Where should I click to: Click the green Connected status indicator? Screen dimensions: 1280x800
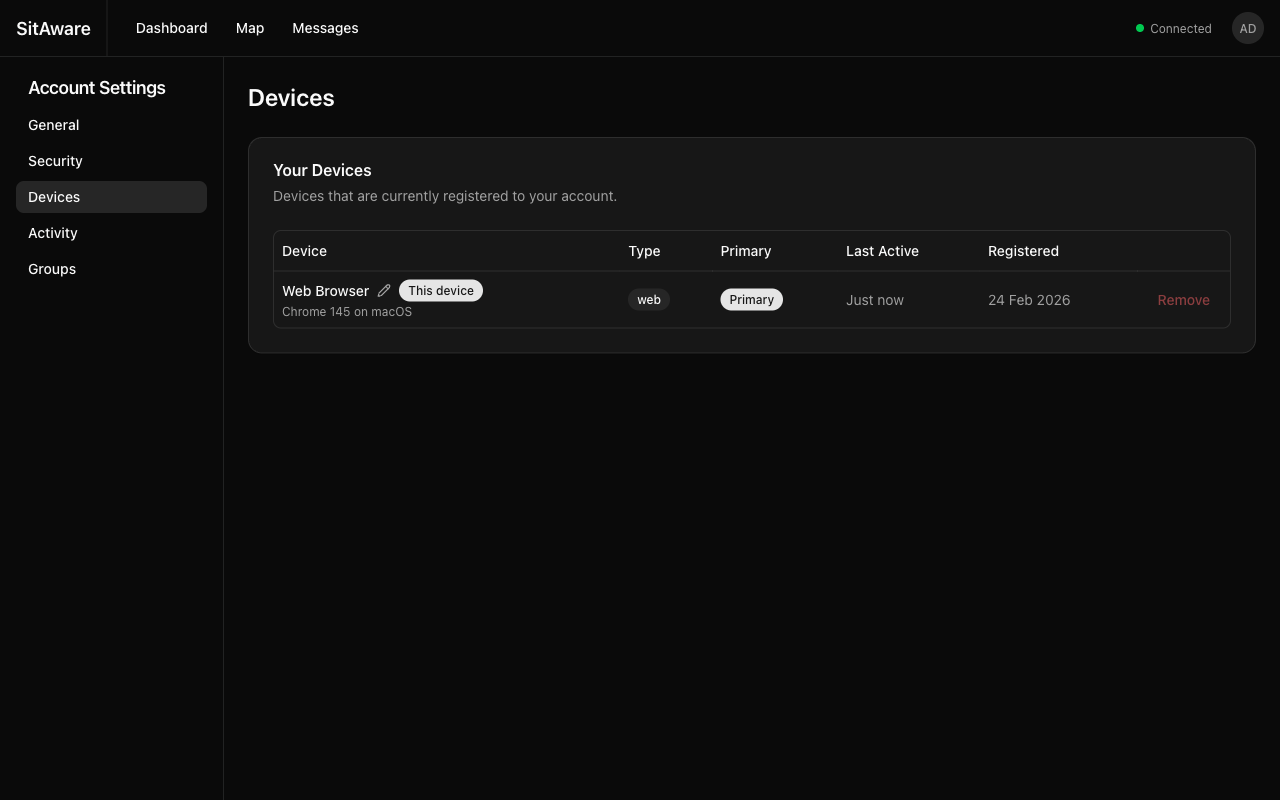pos(1173,29)
